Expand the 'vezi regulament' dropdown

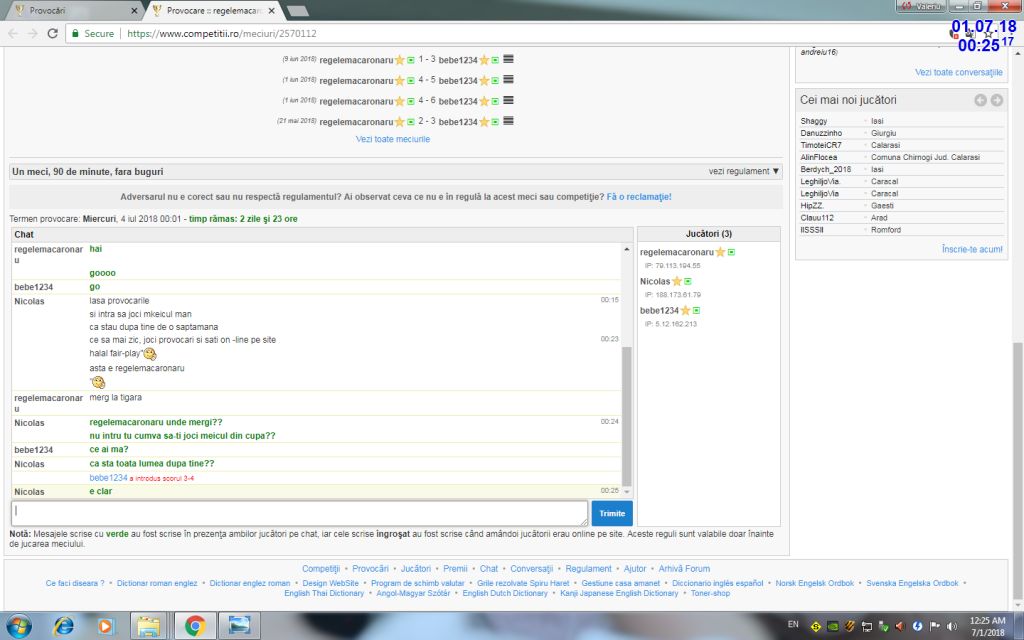click(x=744, y=171)
